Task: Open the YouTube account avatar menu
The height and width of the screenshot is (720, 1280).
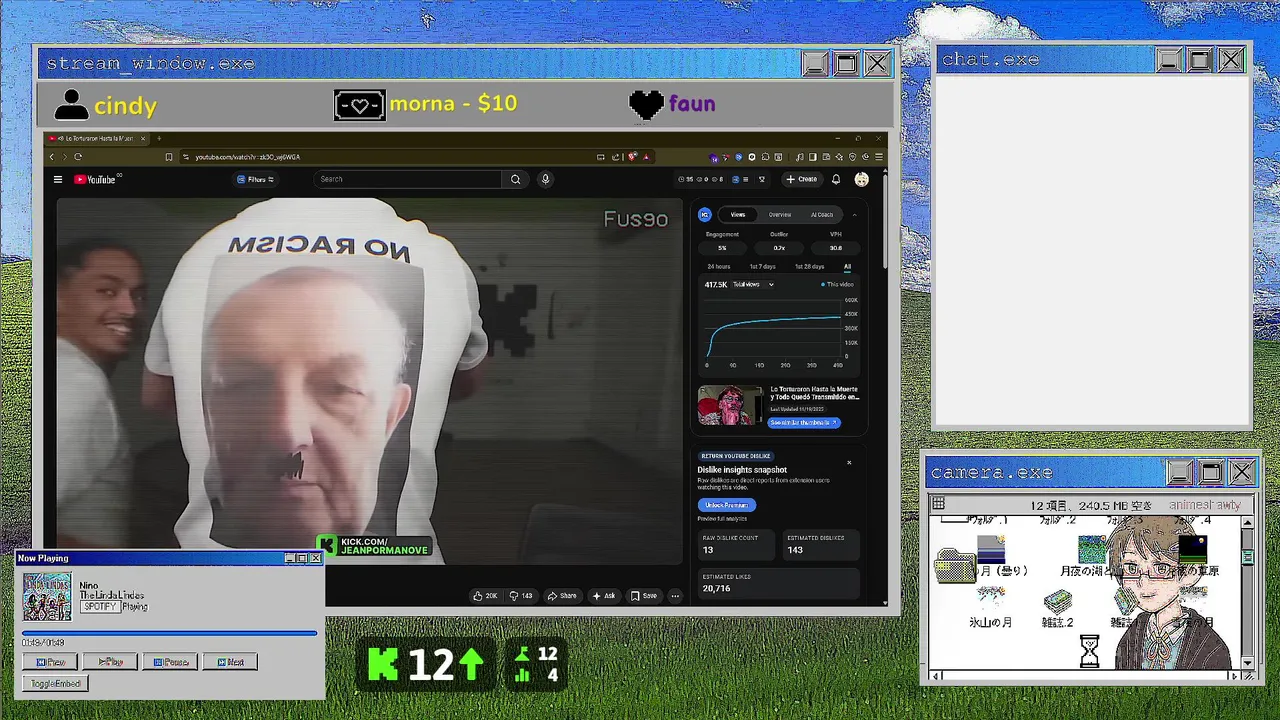Action: [861, 179]
